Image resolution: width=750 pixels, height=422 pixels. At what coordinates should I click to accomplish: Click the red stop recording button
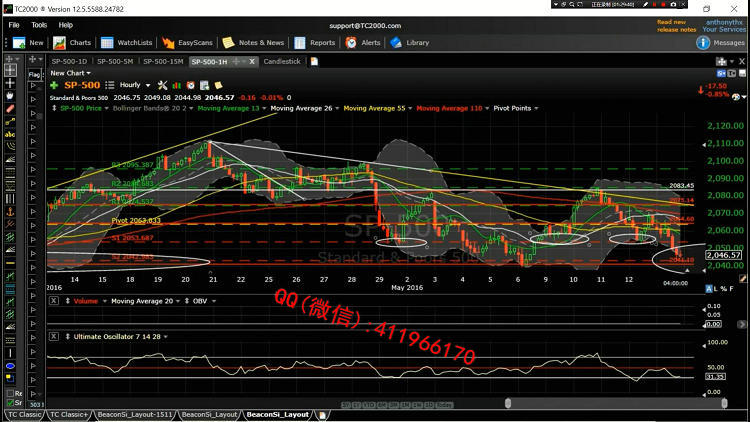pos(663,4)
